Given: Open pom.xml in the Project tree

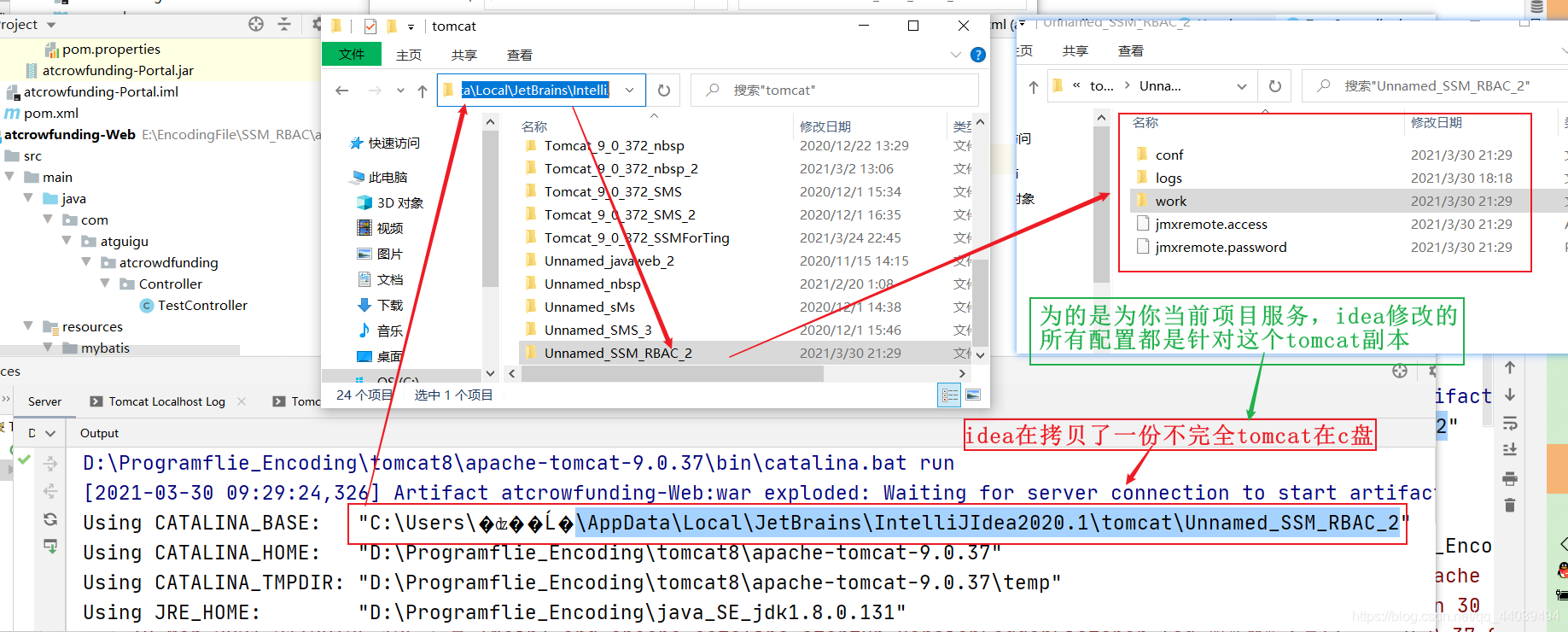Looking at the screenshot, I should 42,113.
